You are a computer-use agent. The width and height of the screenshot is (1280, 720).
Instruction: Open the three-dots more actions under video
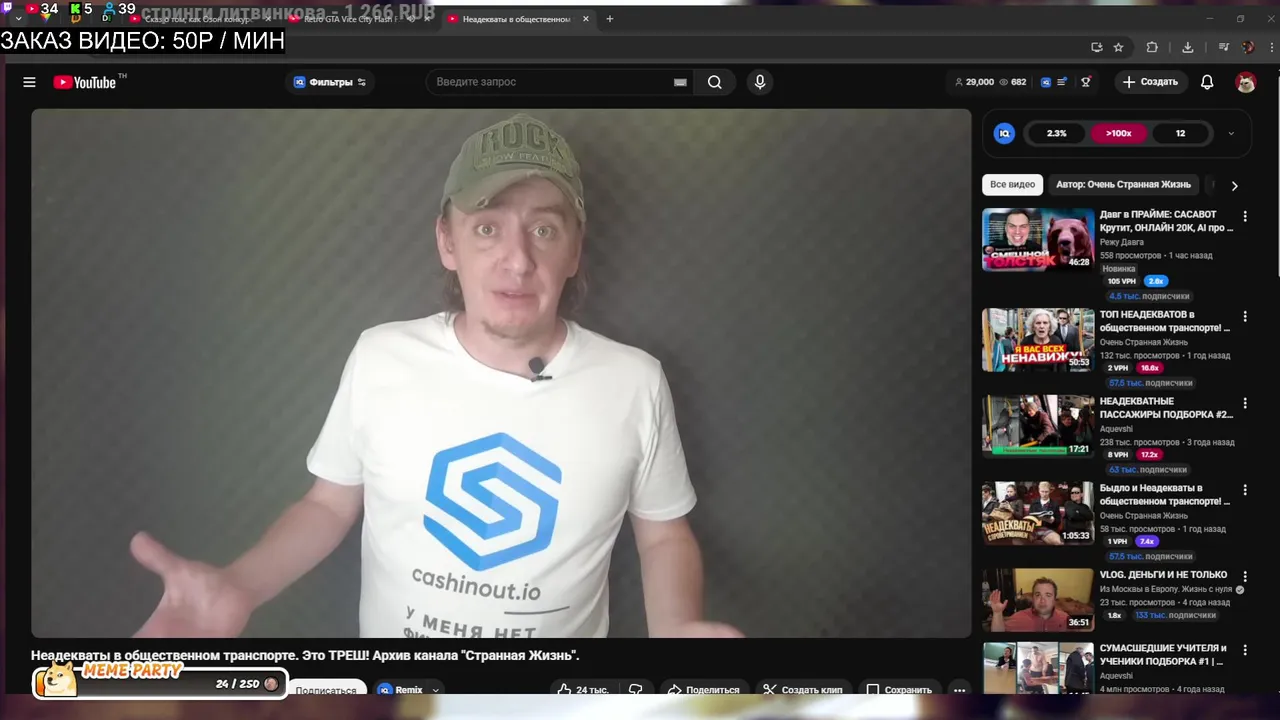tap(959, 690)
